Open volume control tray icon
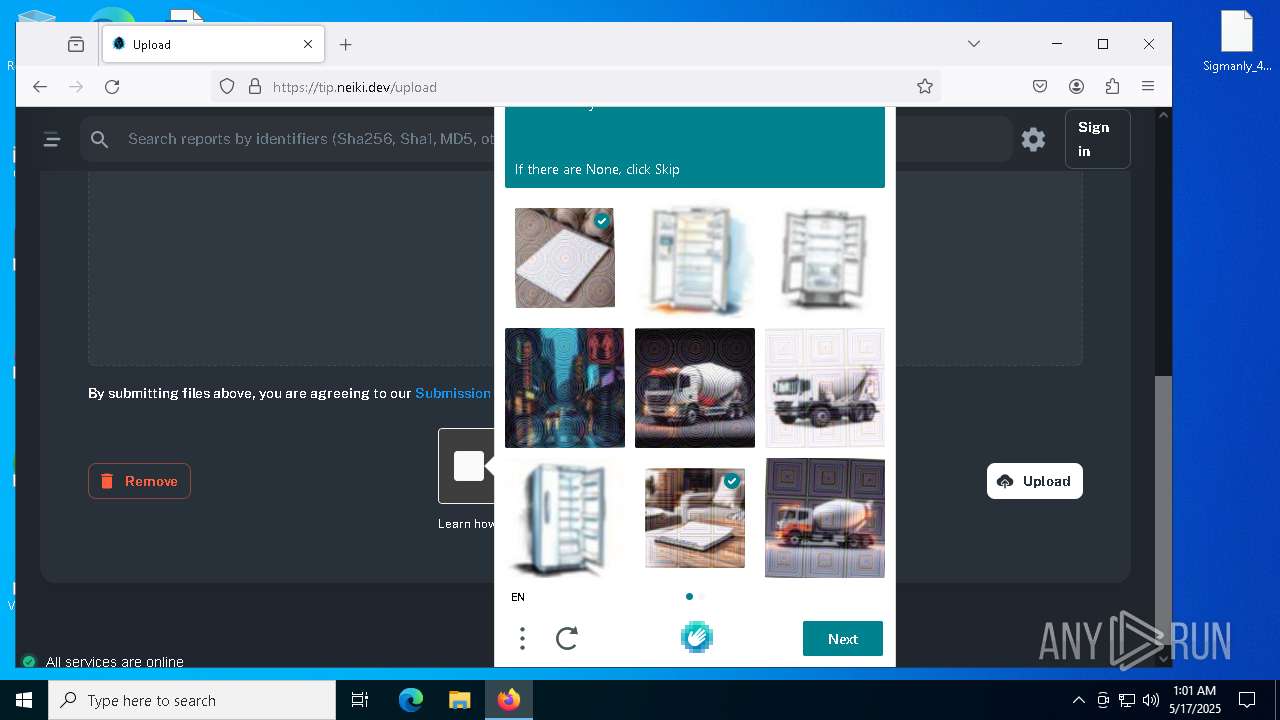The height and width of the screenshot is (720, 1280). [x=1151, y=700]
